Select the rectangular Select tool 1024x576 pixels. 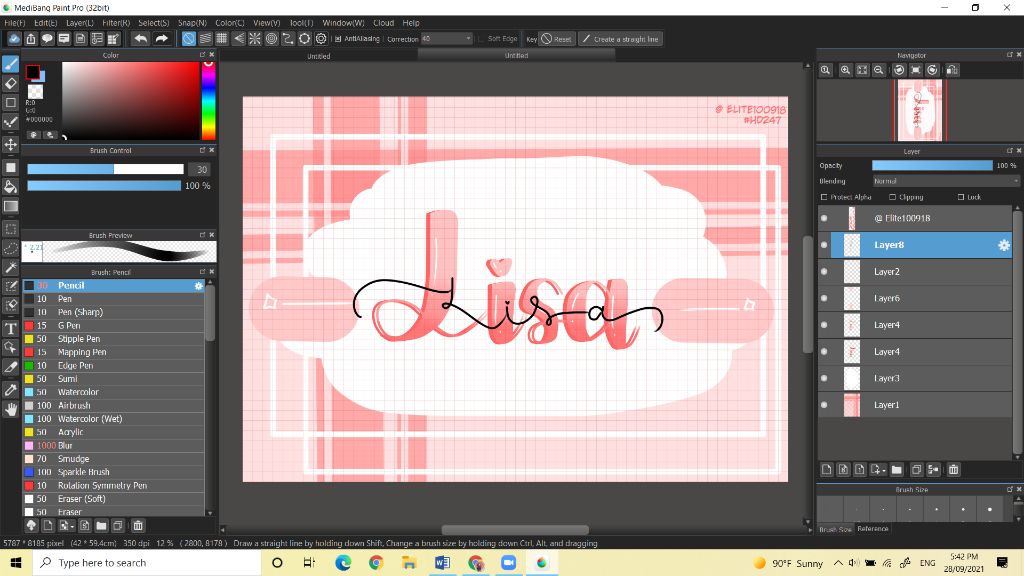(10, 229)
